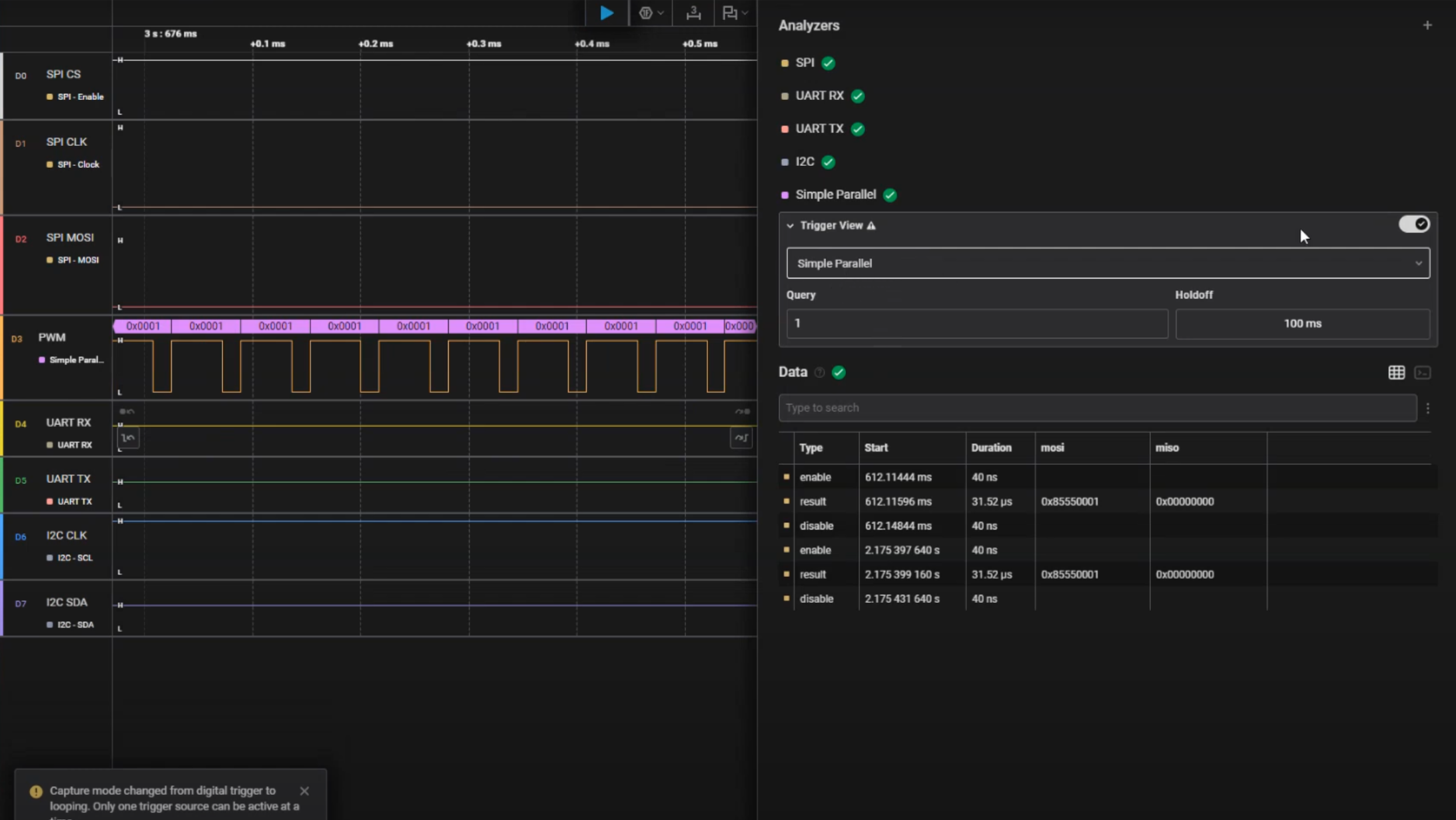Disable the Trigger View toggle switch
Image resolution: width=1456 pixels, height=820 pixels.
click(1413, 224)
